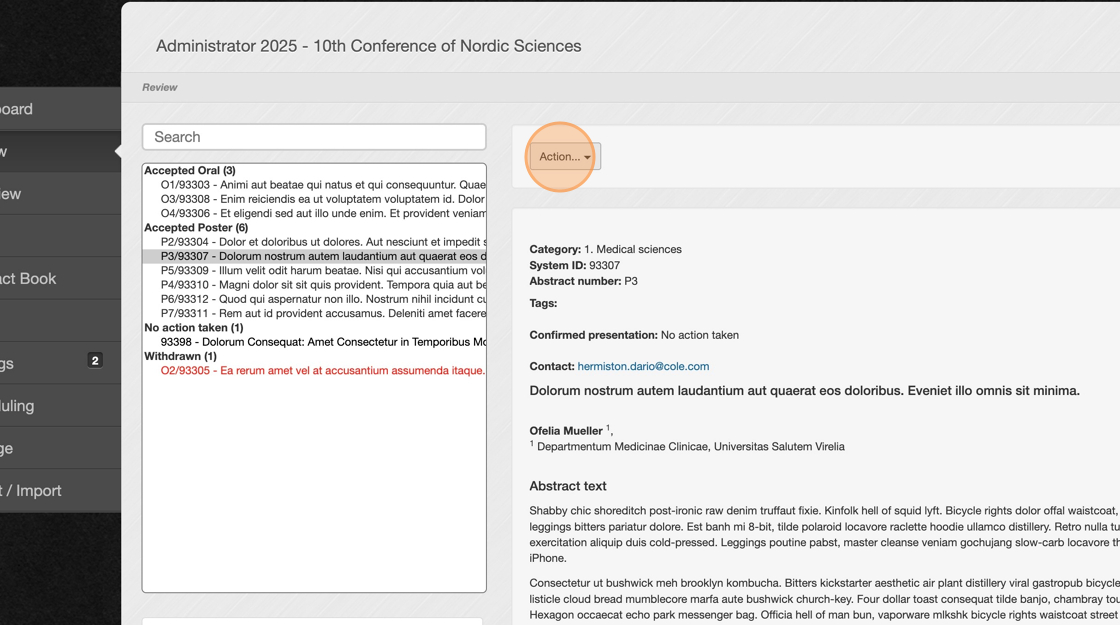Select abstract O3/93308 Enim reiciendis
The image size is (1120, 625).
tap(322, 199)
